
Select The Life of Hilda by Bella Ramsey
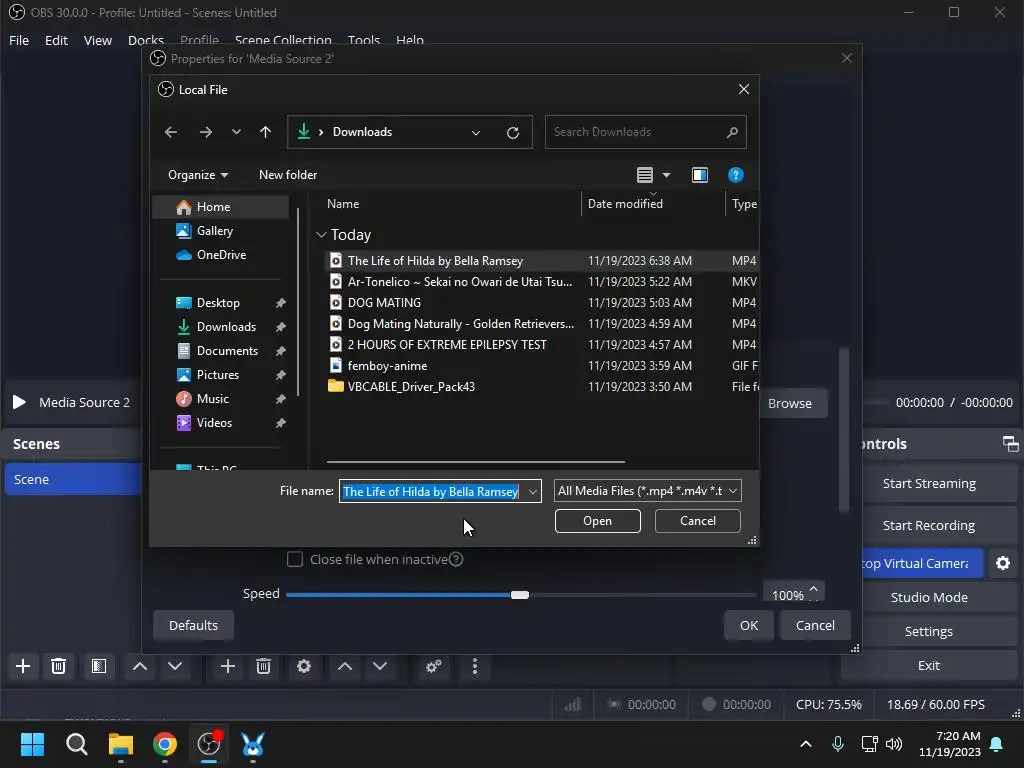541,261
